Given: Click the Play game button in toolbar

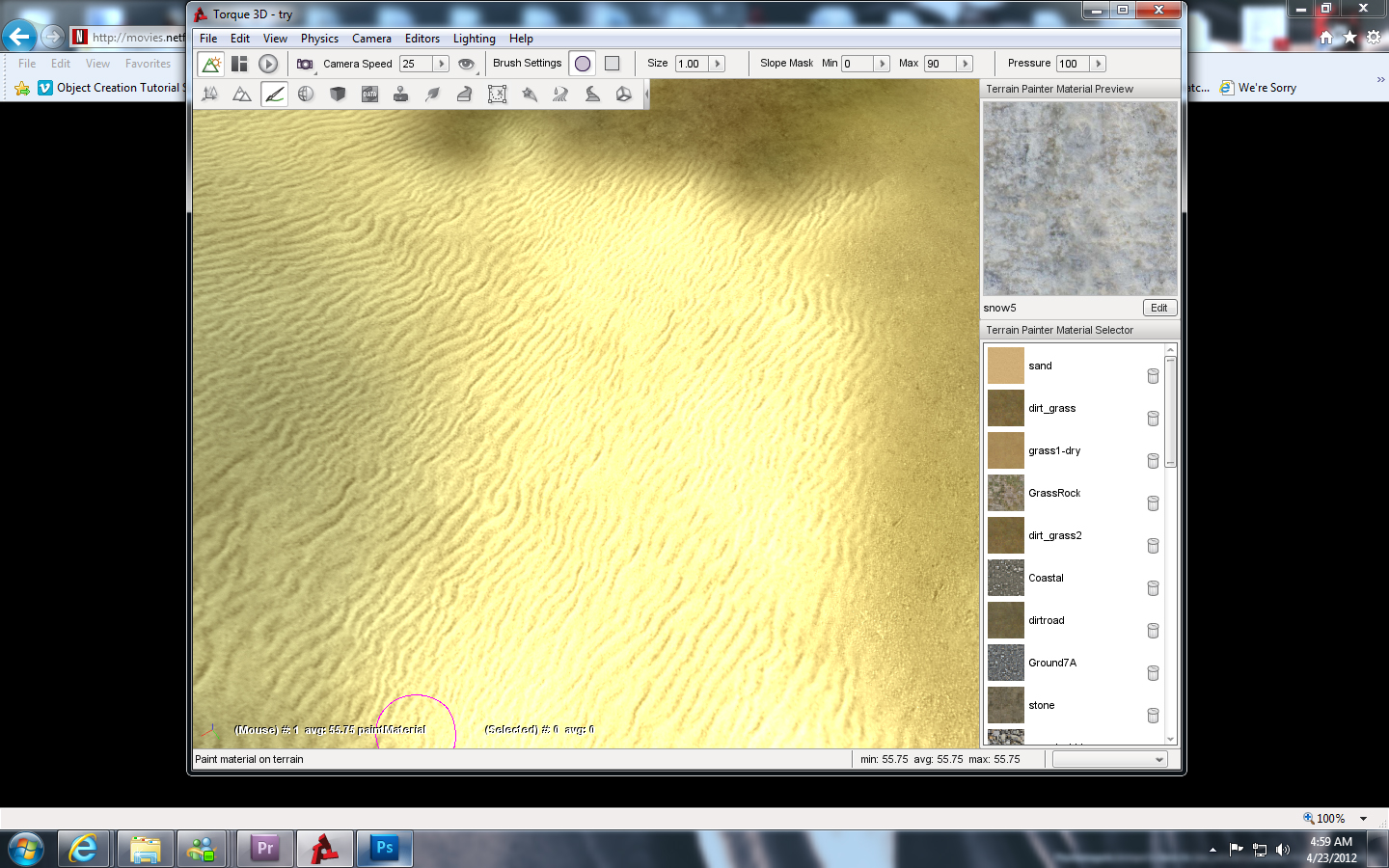Looking at the screenshot, I should tap(268, 64).
